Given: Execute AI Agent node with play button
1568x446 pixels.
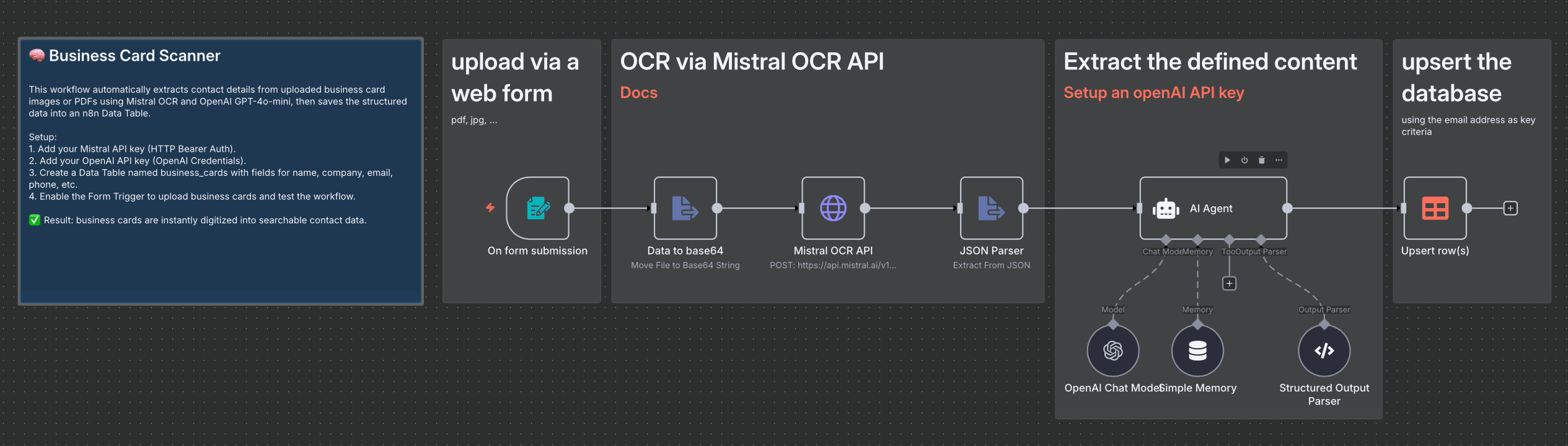Looking at the screenshot, I should click(1227, 160).
